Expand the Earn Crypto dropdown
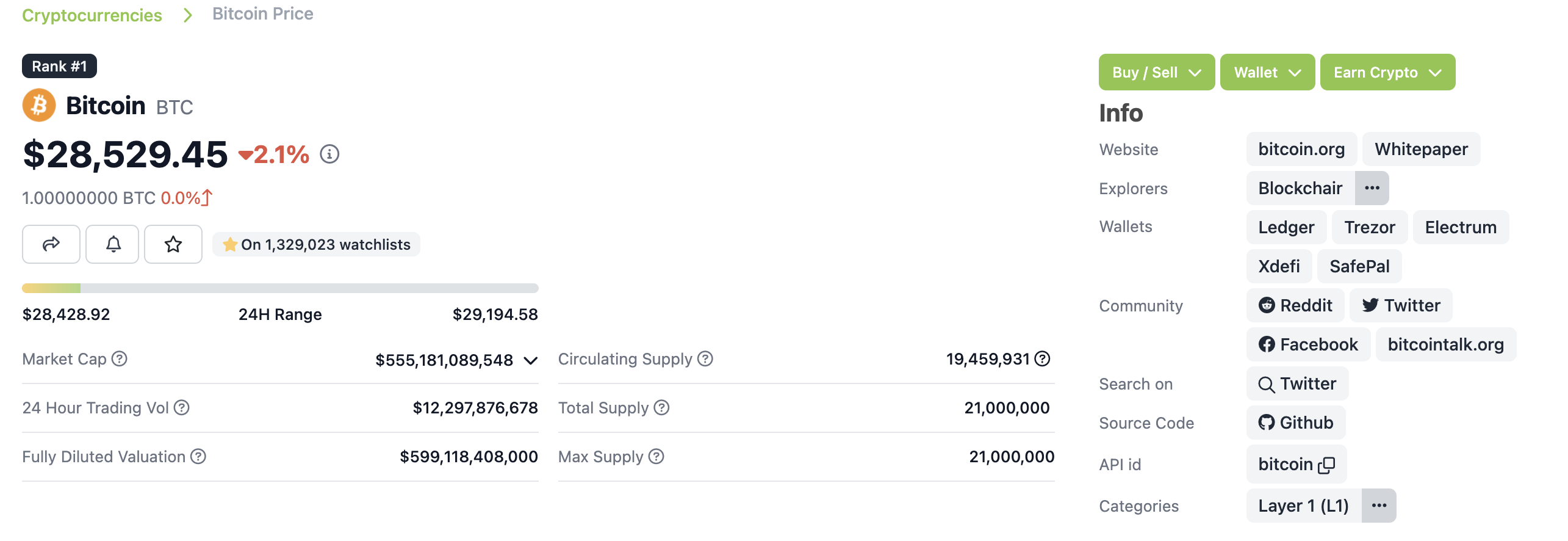The height and width of the screenshot is (541, 1568). [x=1387, y=73]
